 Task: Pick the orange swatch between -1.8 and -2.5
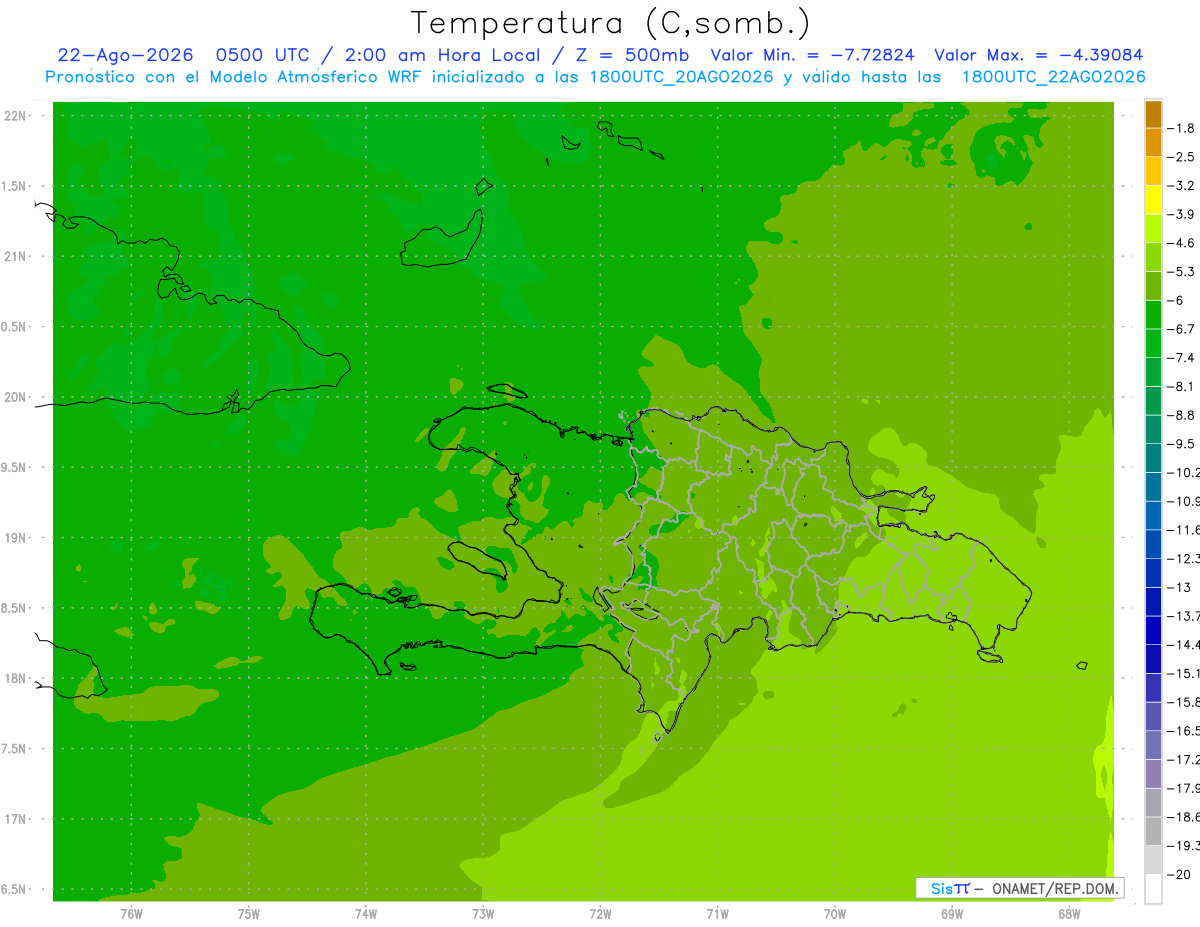[1153, 143]
